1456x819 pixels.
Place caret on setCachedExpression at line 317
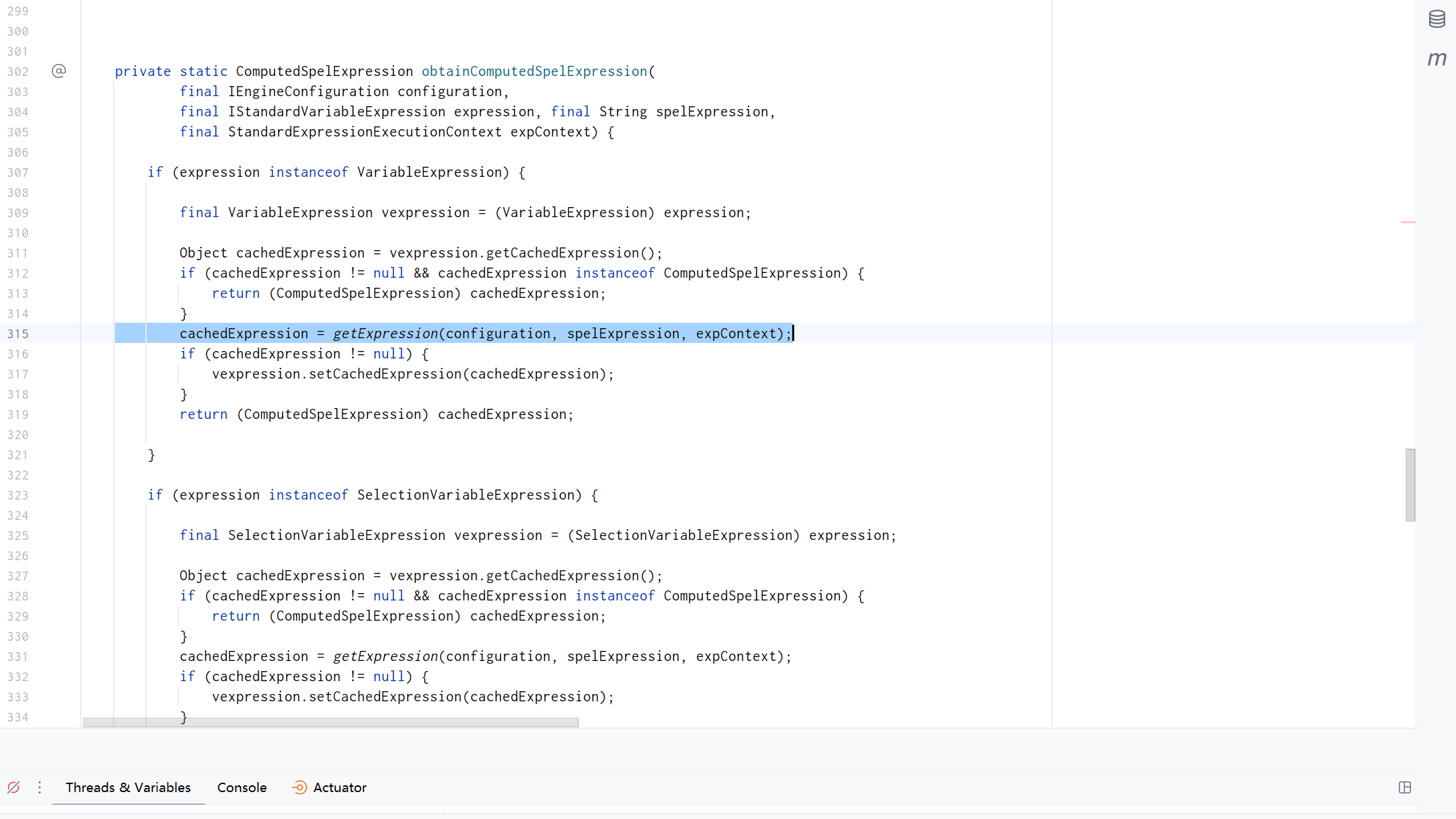pyautogui.click(x=385, y=374)
